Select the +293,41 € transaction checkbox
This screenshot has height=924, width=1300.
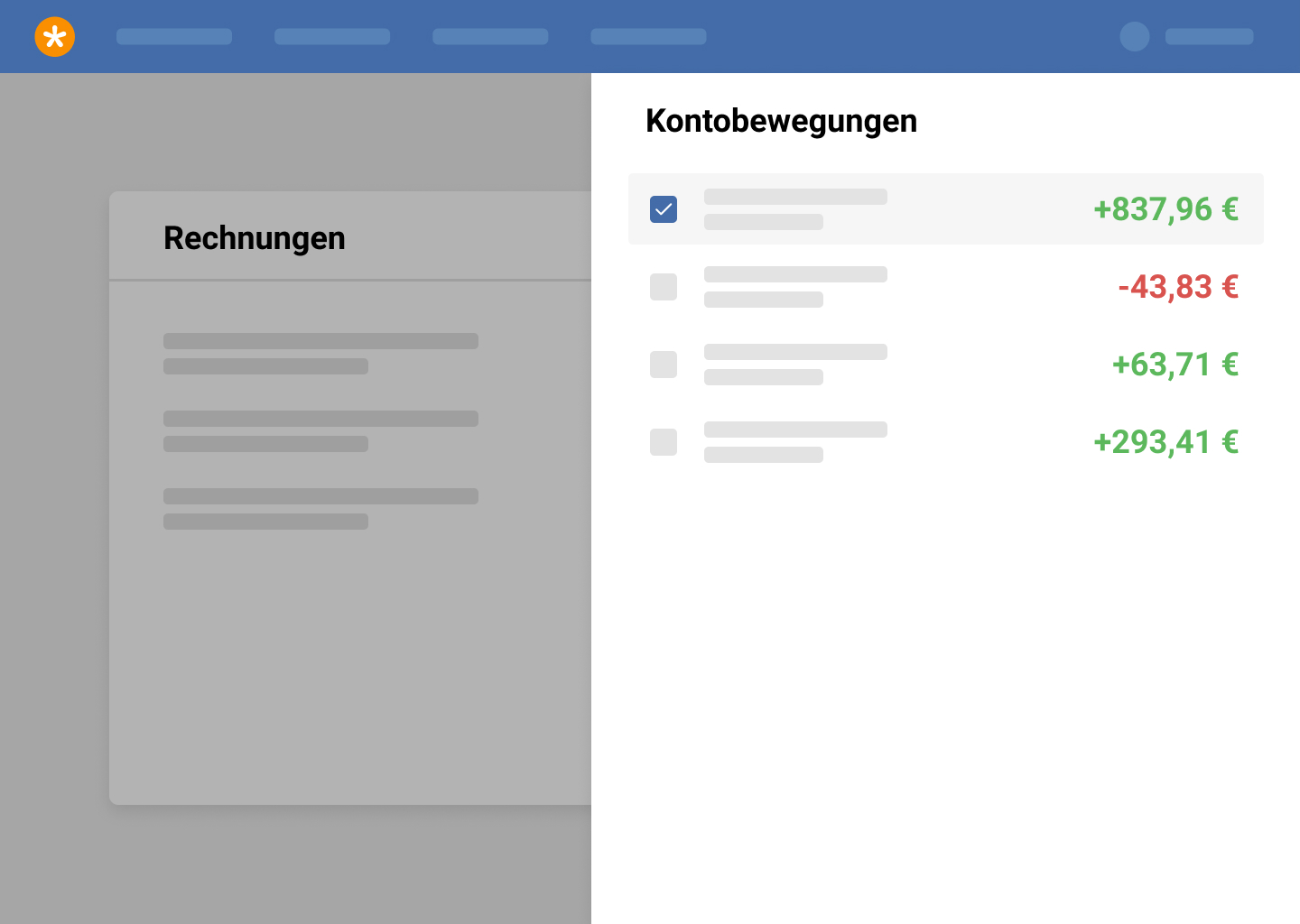click(664, 442)
